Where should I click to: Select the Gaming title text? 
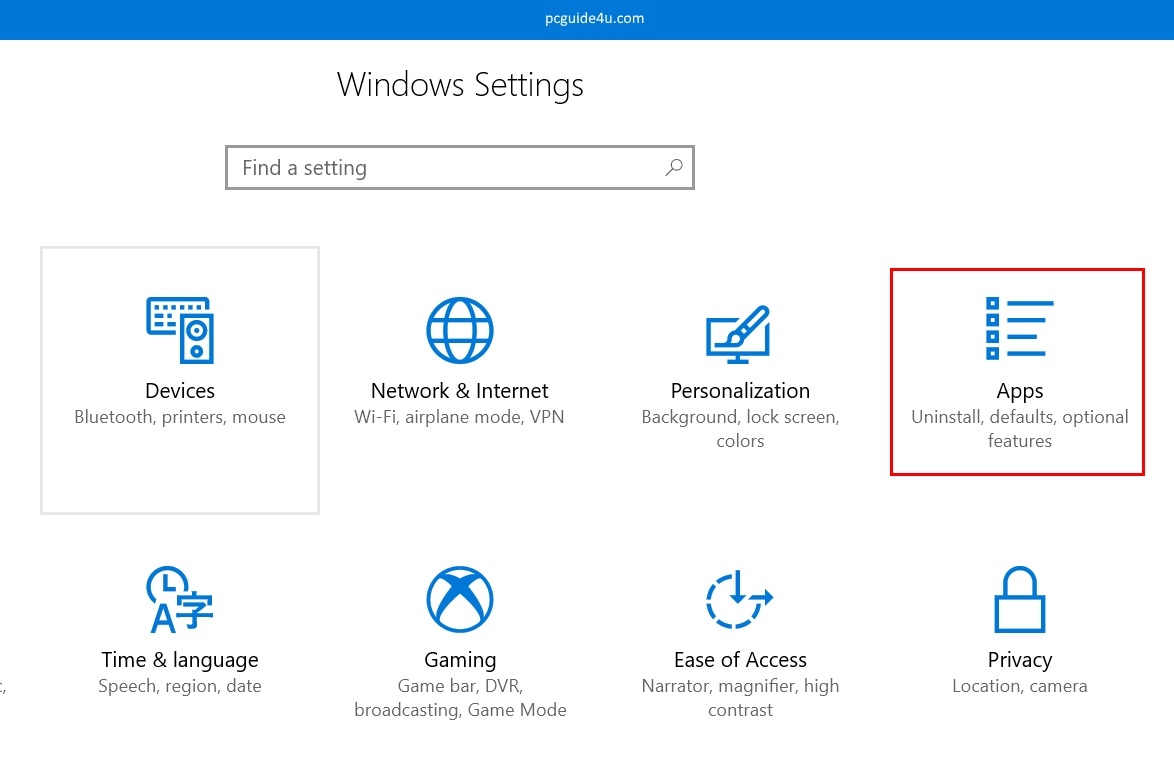(460, 660)
